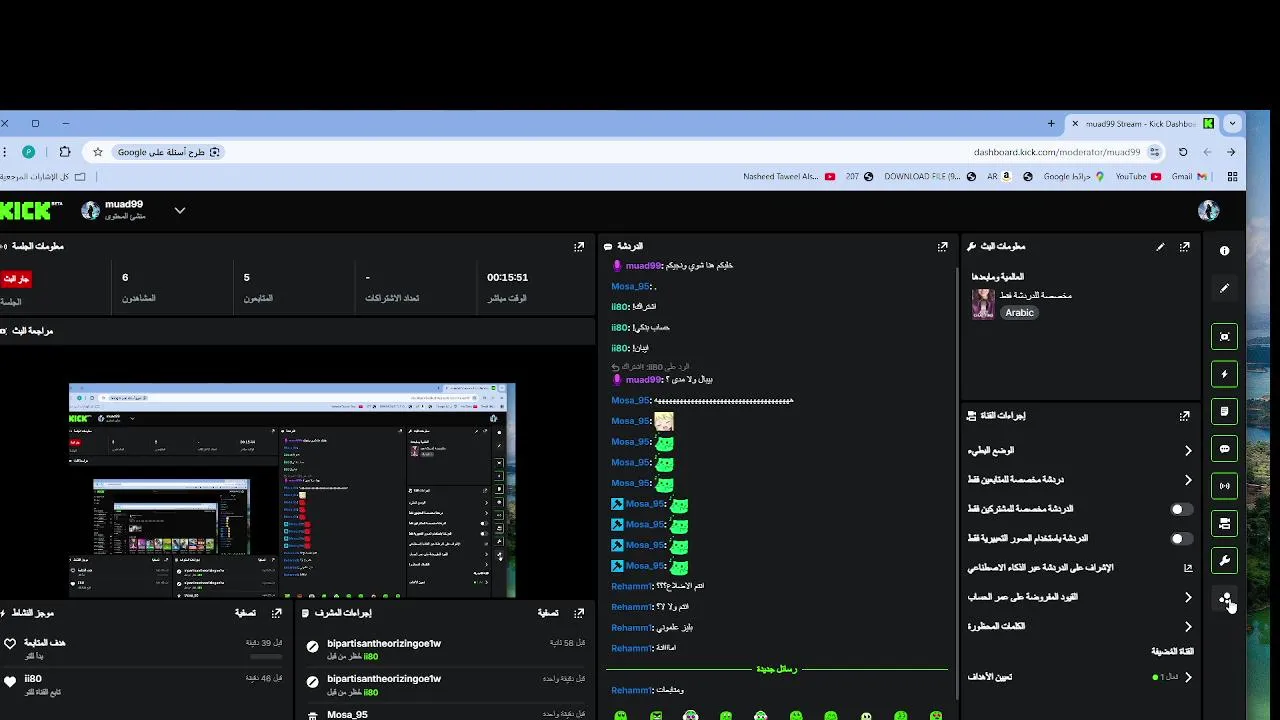Click ii80 entry in activity feed
This screenshot has width=1280, height=720.
[x=143, y=684]
